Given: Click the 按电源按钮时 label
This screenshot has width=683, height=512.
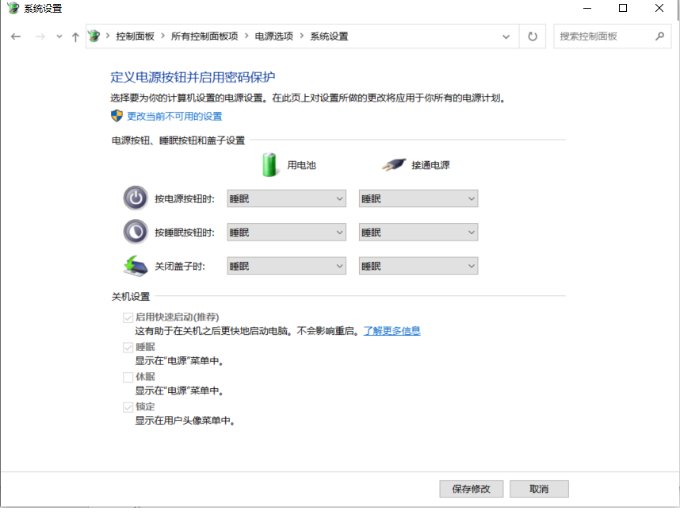Looking at the screenshot, I should click(185, 199).
